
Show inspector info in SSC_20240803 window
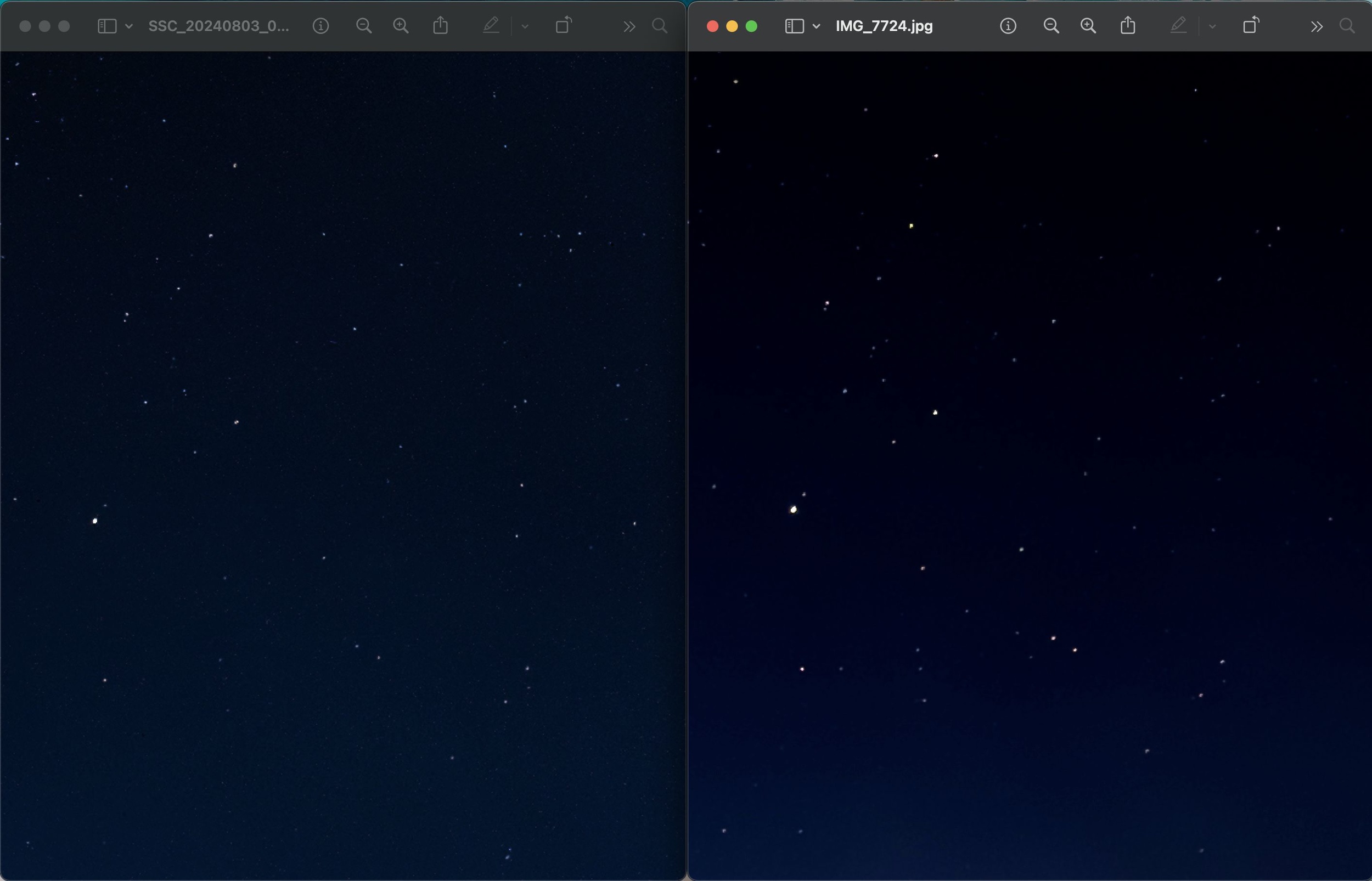pyautogui.click(x=320, y=26)
